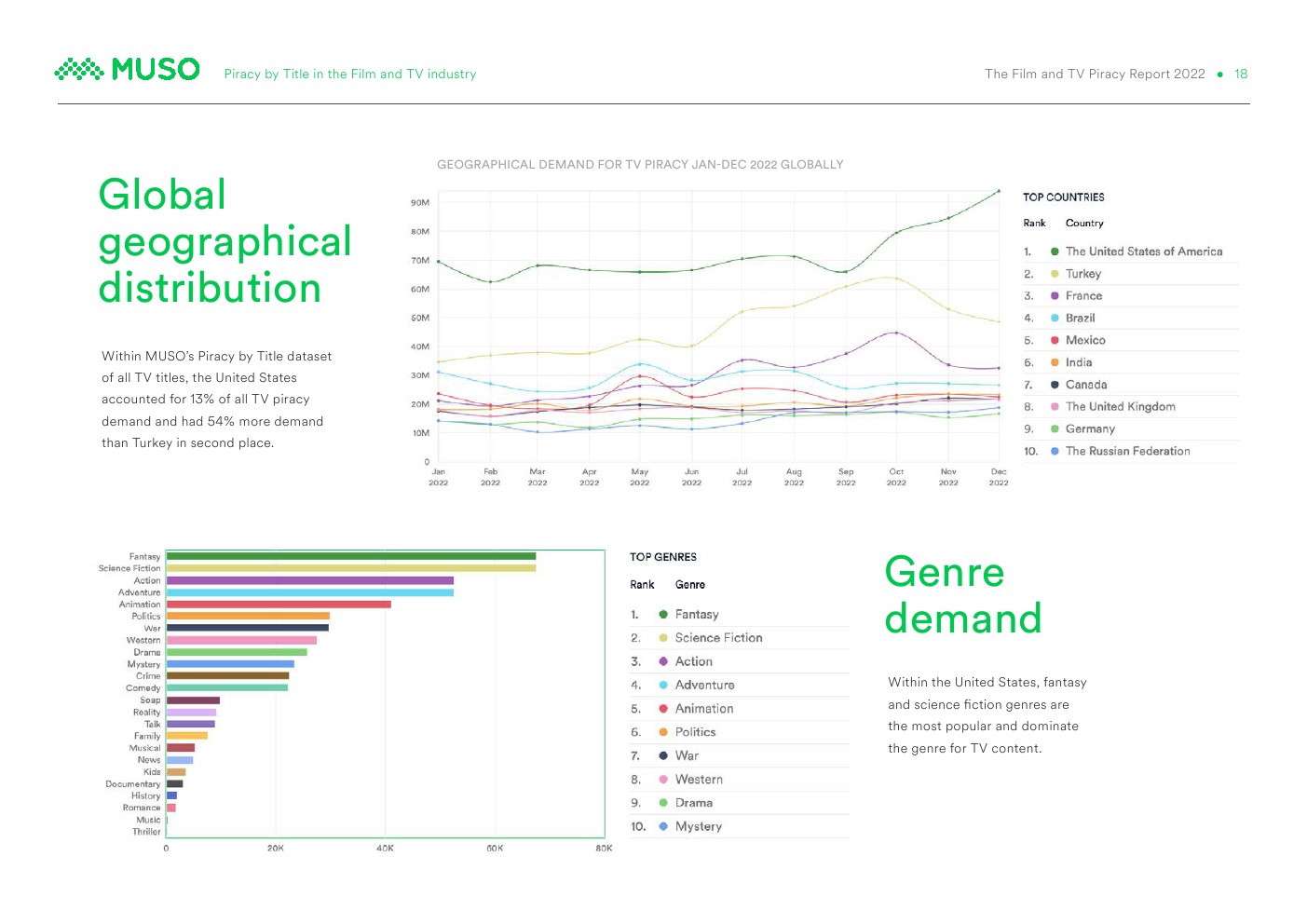Viewport: 1307px width, 924px height.
Task: Click The Russian Federation legend entry
Action: click(x=1127, y=452)
